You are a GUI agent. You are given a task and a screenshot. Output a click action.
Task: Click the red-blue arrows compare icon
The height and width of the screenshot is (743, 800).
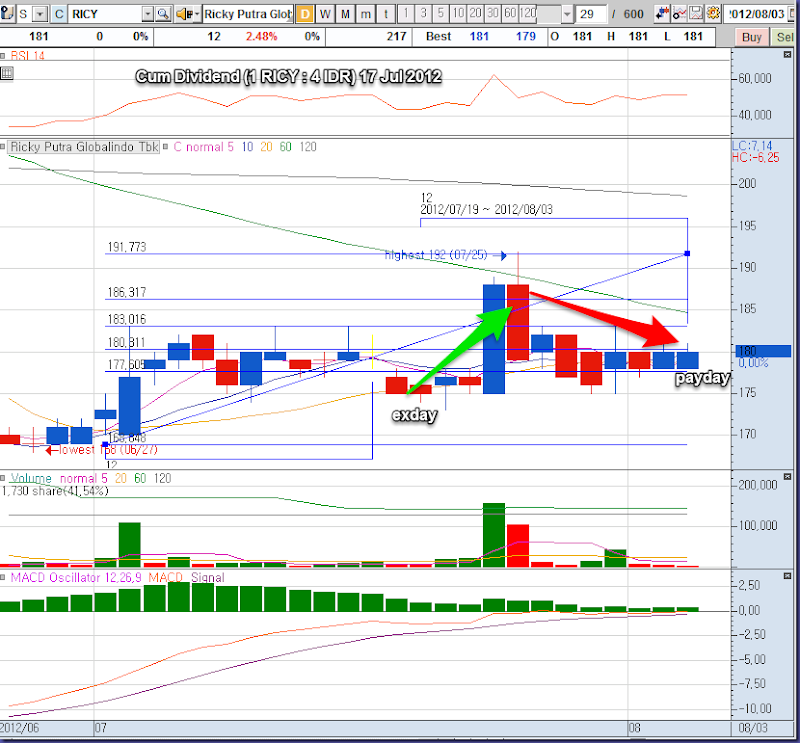click(x=663, y=15)
